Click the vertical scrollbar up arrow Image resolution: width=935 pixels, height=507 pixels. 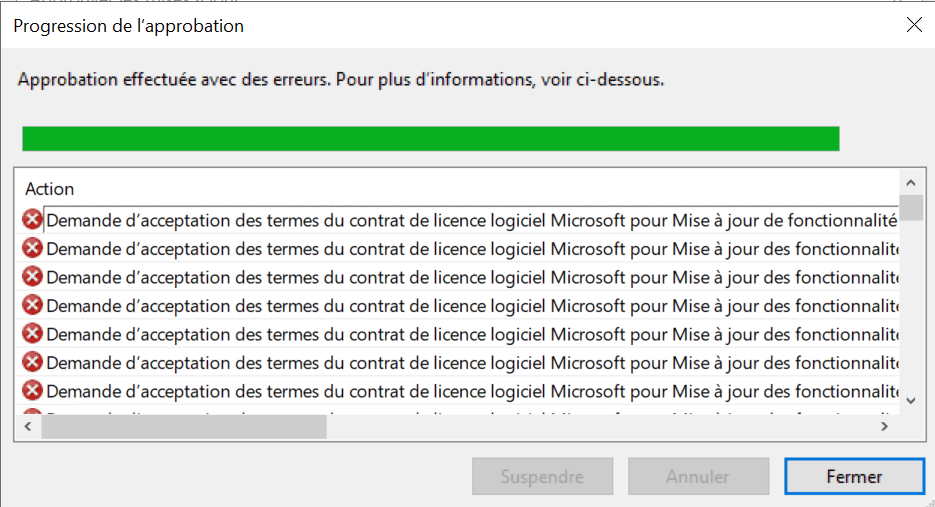911,183
